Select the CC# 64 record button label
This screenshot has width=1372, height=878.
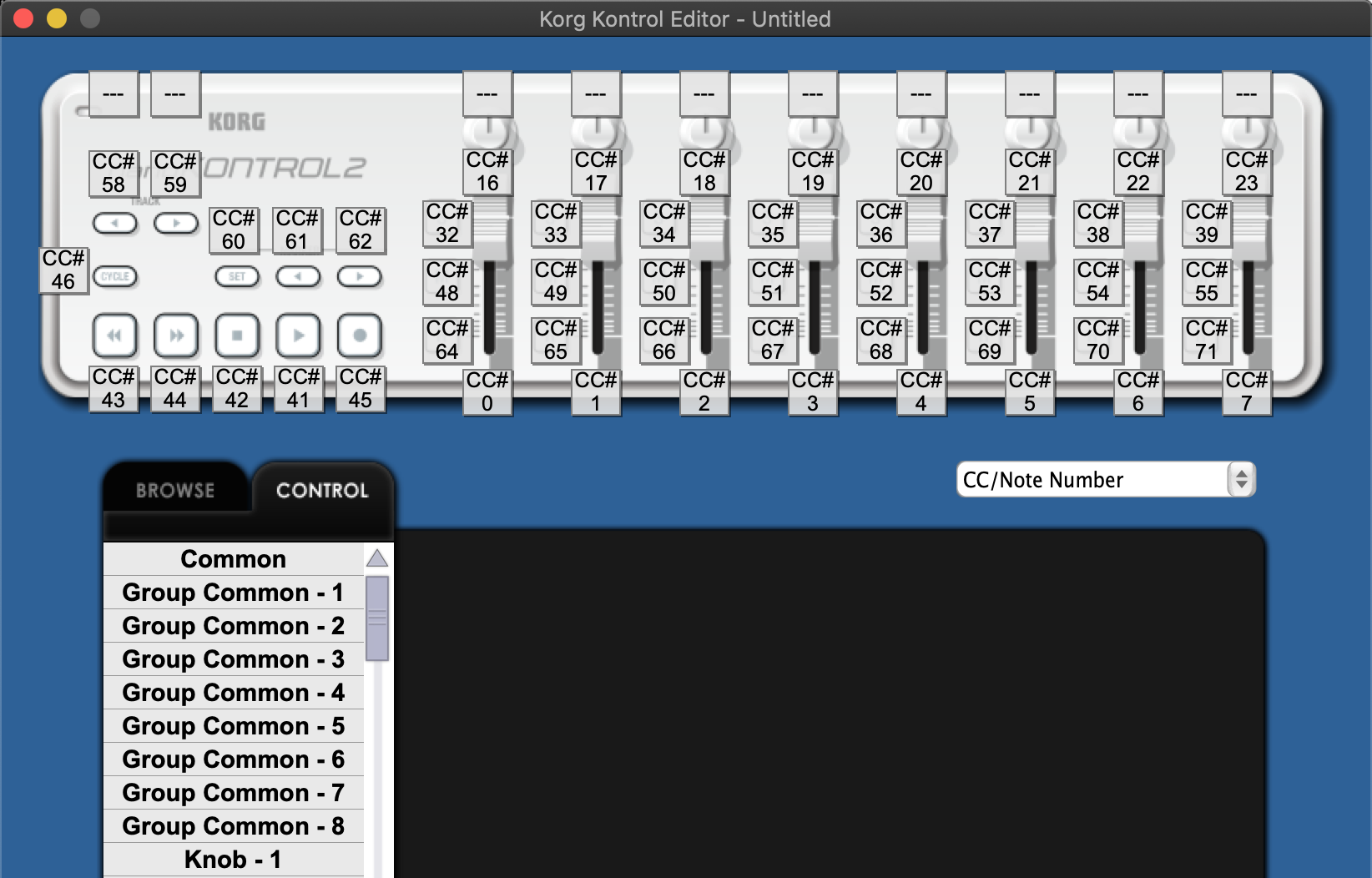[447, 341]
